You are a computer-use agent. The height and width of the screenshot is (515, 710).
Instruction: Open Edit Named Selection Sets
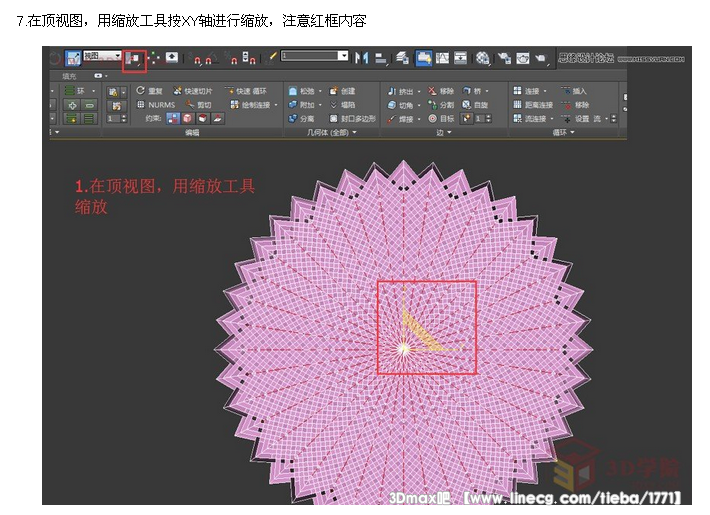(272, 58)
